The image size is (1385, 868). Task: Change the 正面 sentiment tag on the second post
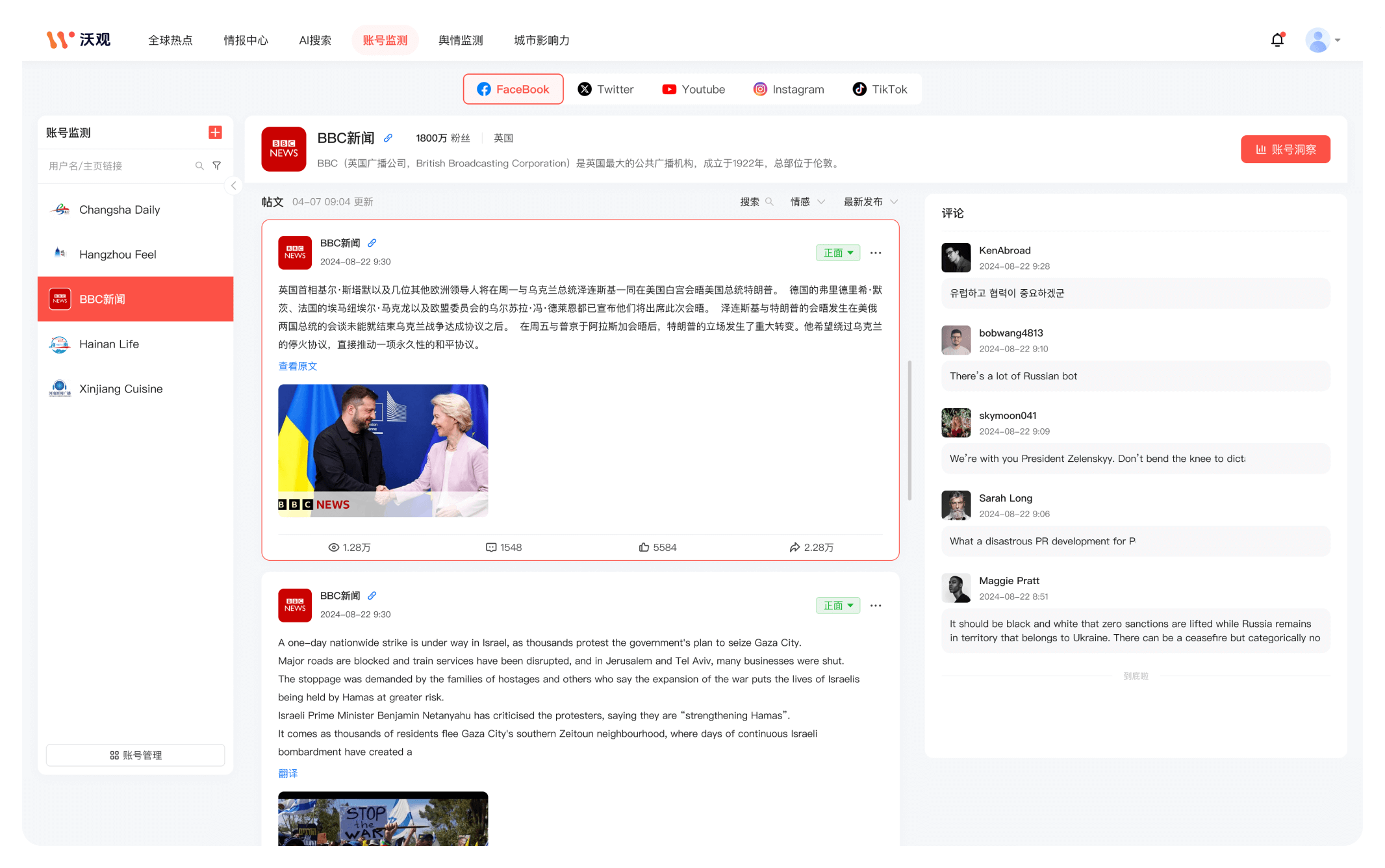[838, 606]
